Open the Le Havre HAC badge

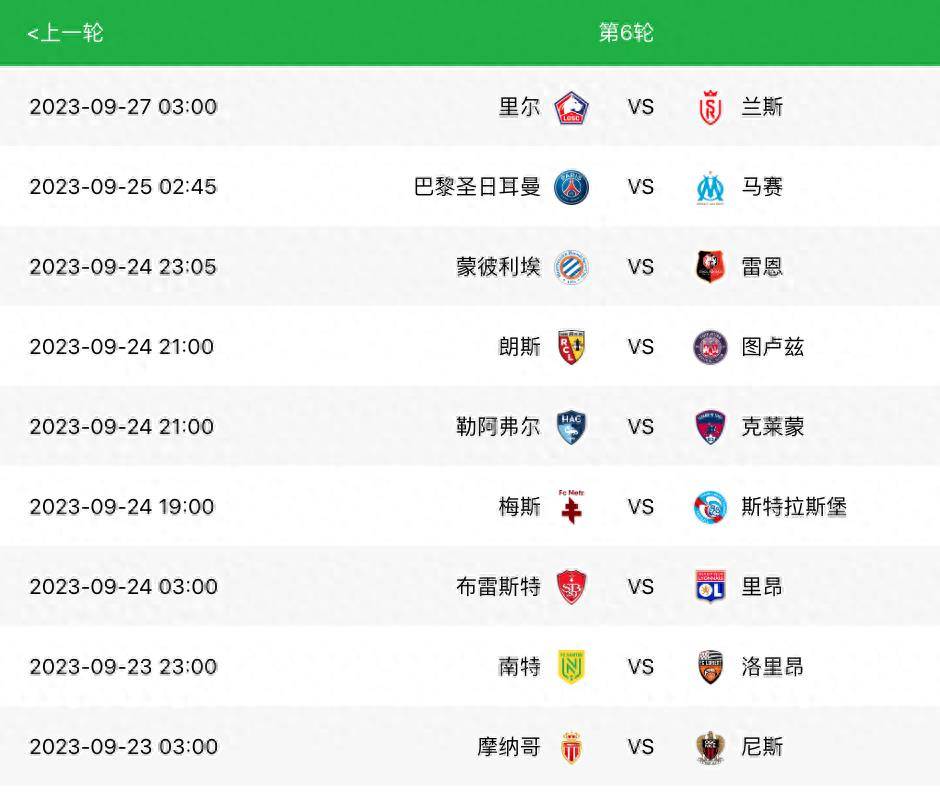click(x=572, y=427)
